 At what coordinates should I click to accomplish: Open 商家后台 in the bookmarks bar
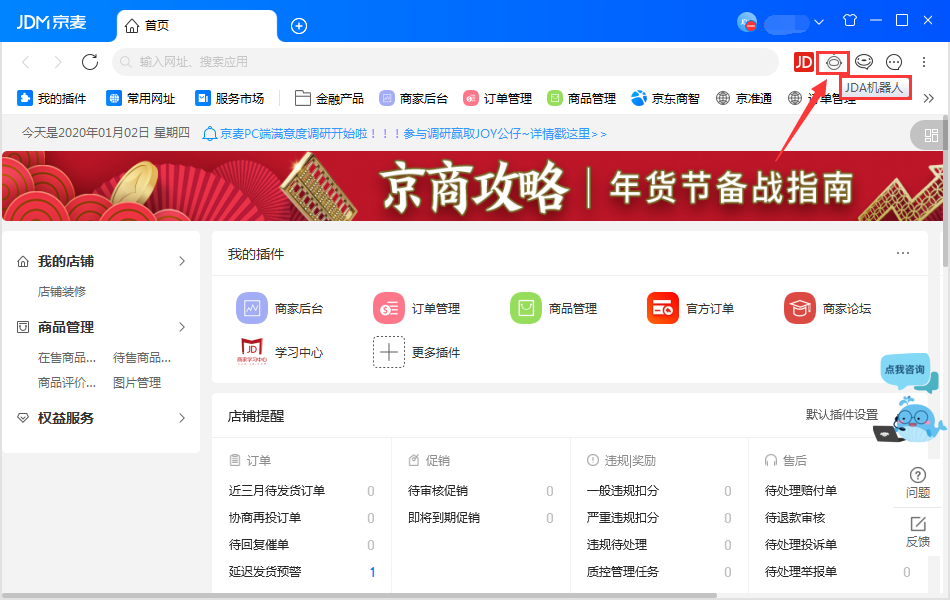pos(413,98)
